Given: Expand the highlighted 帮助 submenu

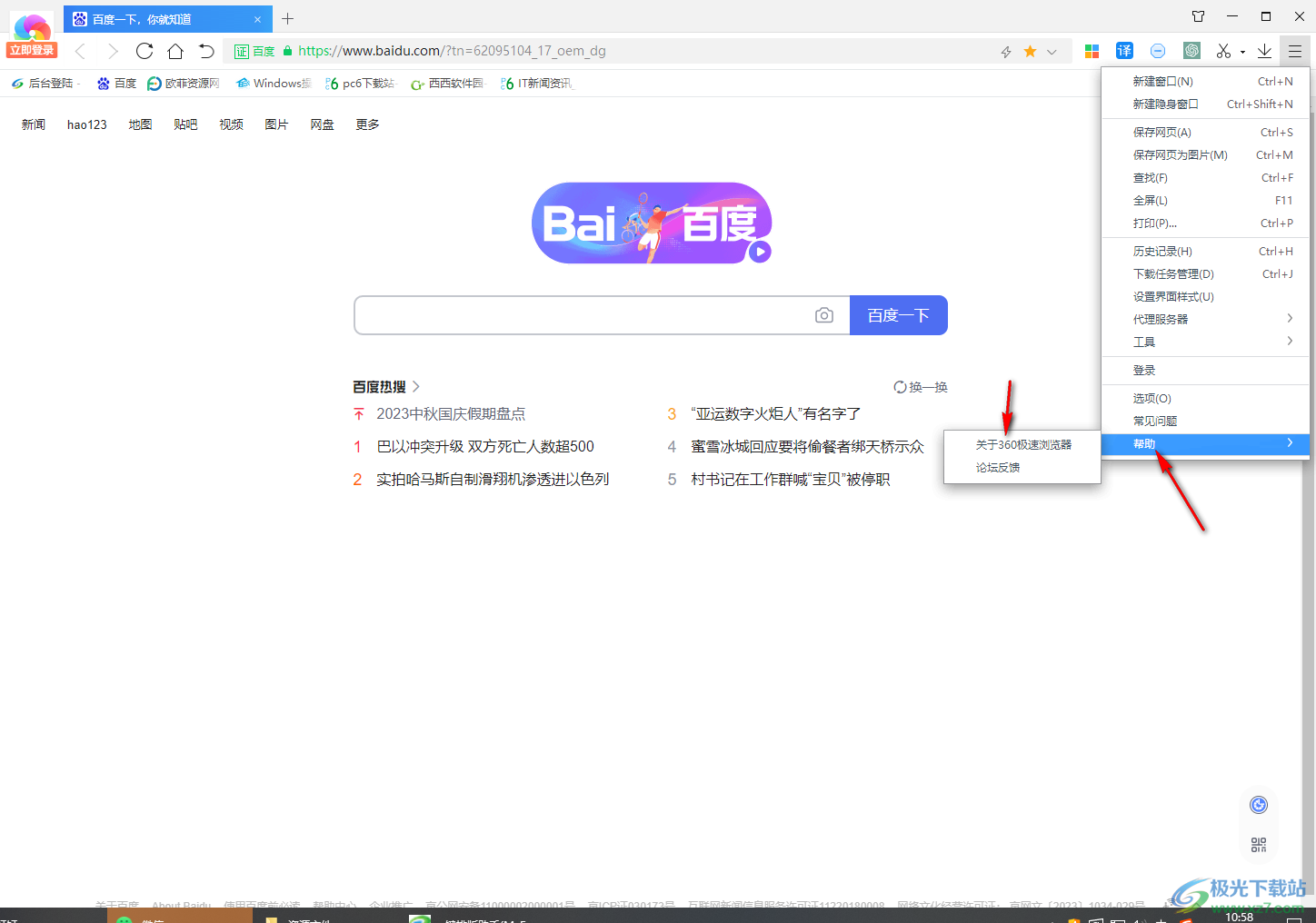Looking at the screenshot, I should [1205, 444].
